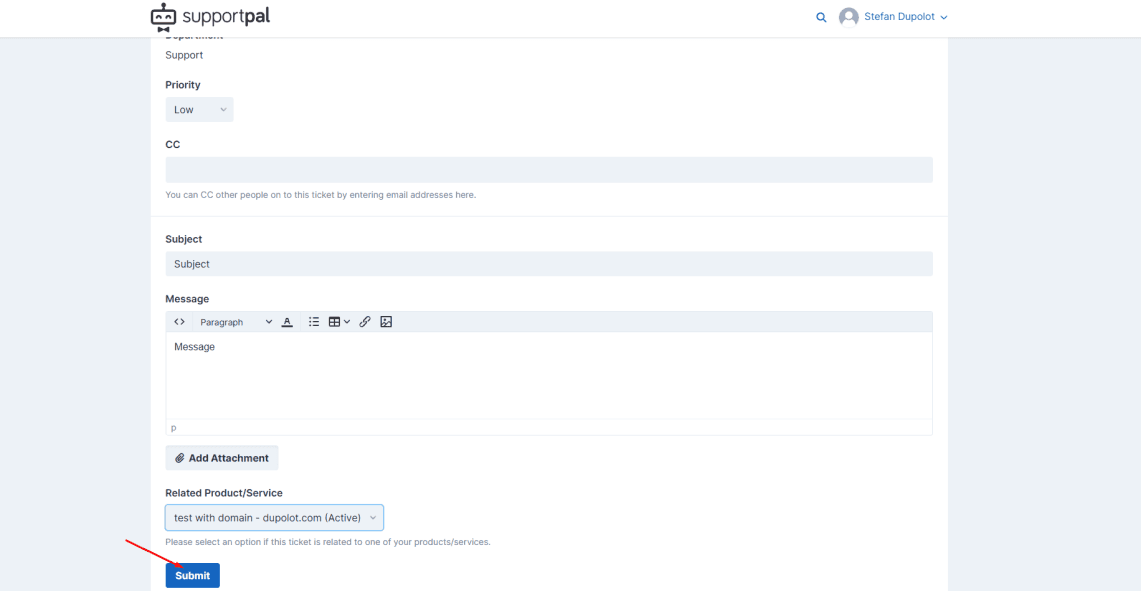Image resolution: width=1141 pixels, height=591 pixels.
Task: Open the Stefan Dupolot account menu
Action: pos(905,17)
